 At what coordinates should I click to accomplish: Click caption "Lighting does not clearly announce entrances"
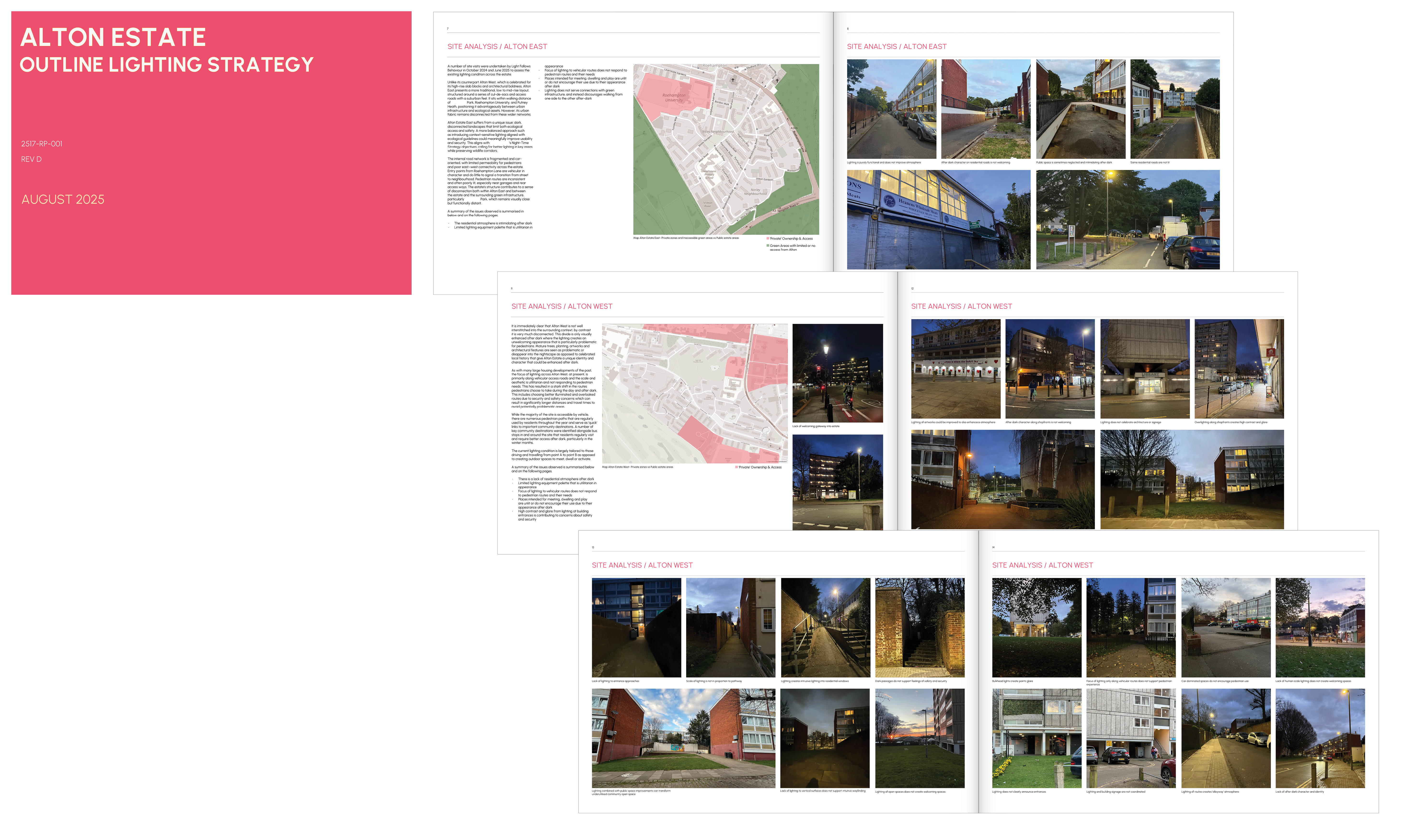(x=1019, y=791)
